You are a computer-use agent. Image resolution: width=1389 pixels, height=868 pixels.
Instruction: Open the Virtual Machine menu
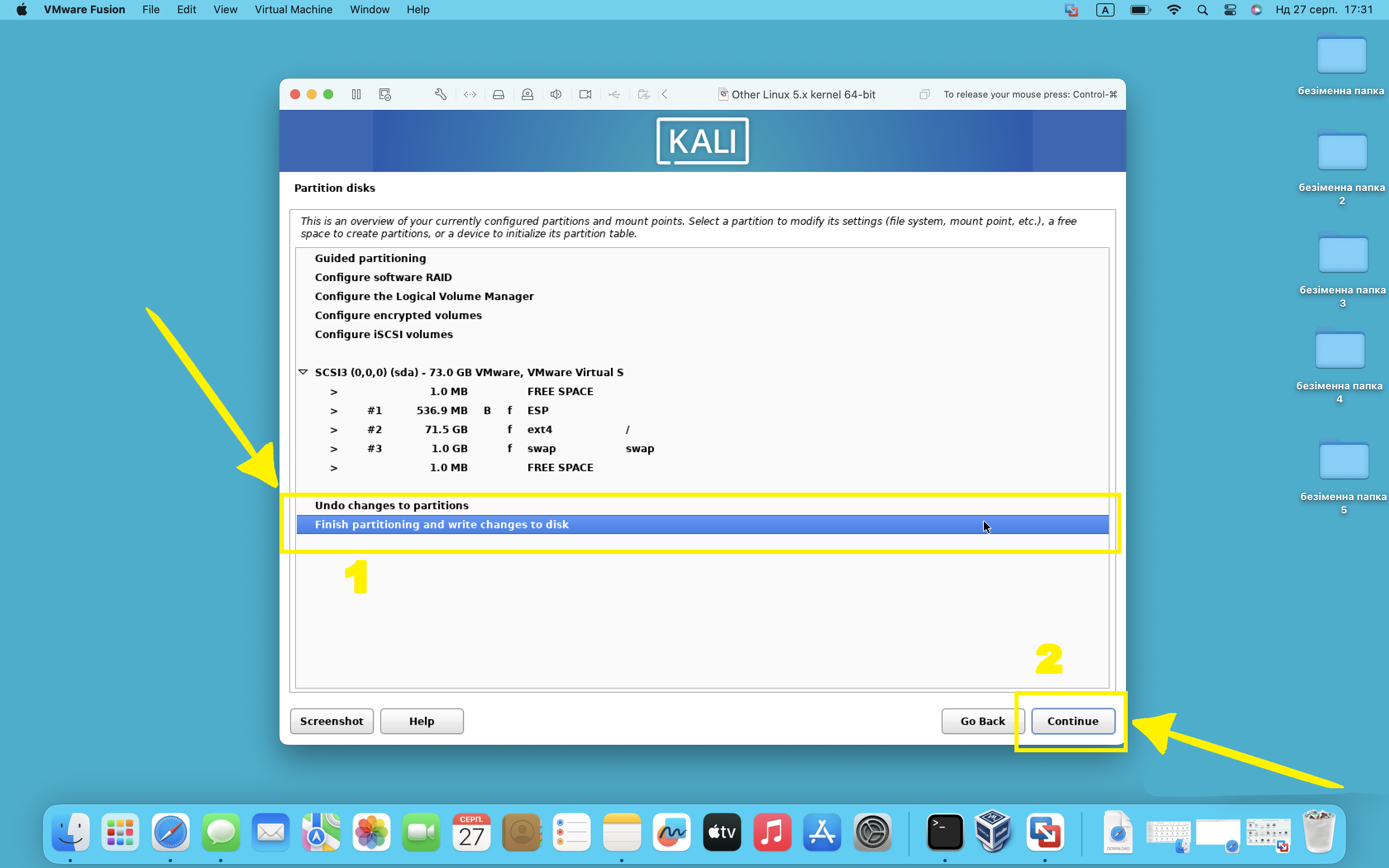(x=293, y=10)
